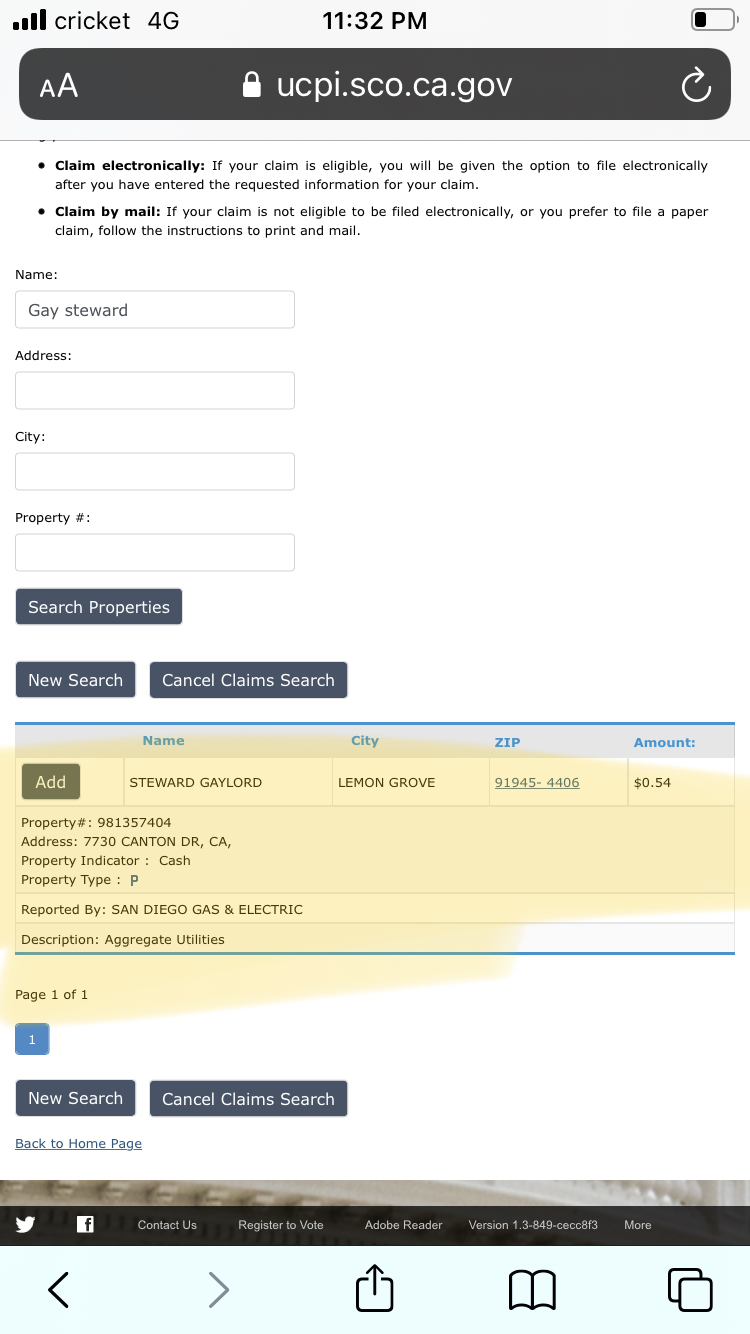Image resolution: width=750 pixels, height=1334 pixels.
Task: Tap the Safari forward arrow
Action: (x=219, y=1289)
